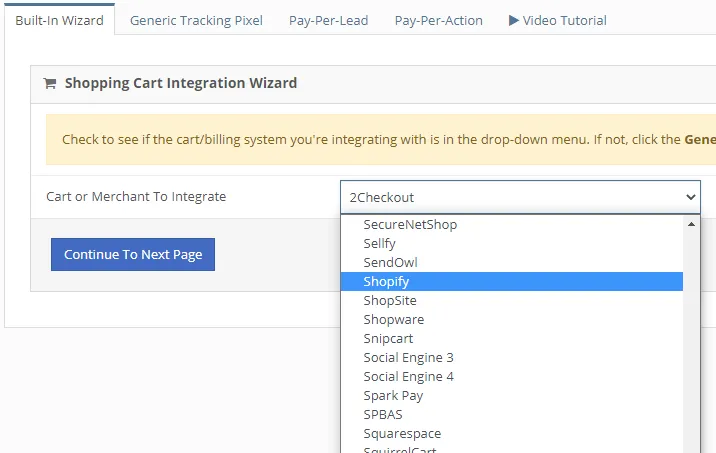Image resolution: width=716 pixels, height=453 pixels.
Task: Click the shopping cart icon in wizard header
Action: [50, 83]
